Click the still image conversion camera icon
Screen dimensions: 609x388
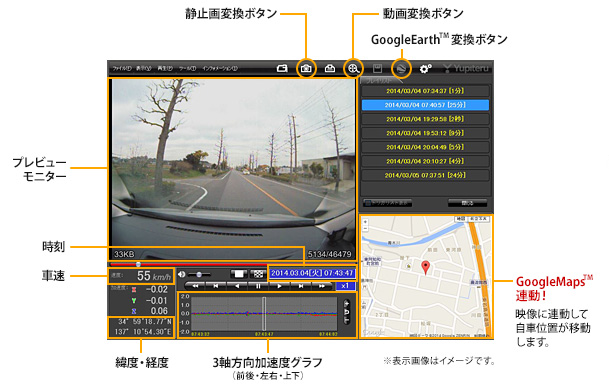[306, 69]
